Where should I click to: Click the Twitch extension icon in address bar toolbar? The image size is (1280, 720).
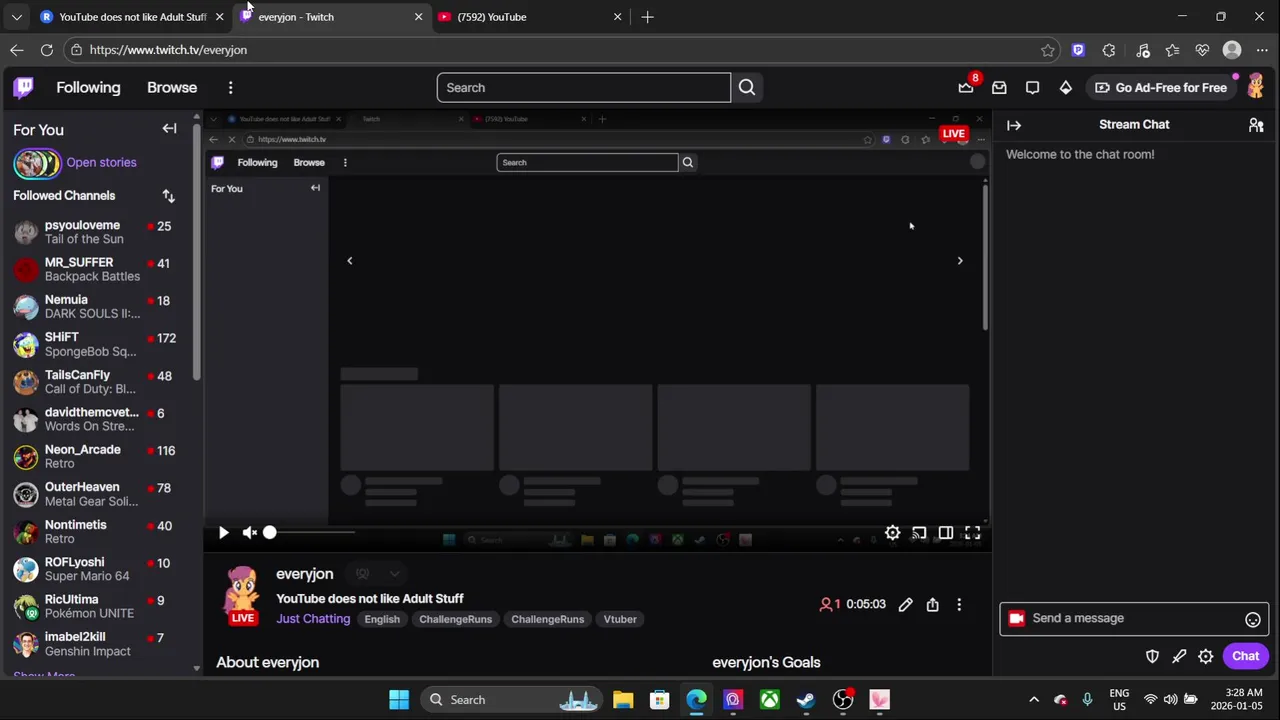coord(1078,50)
